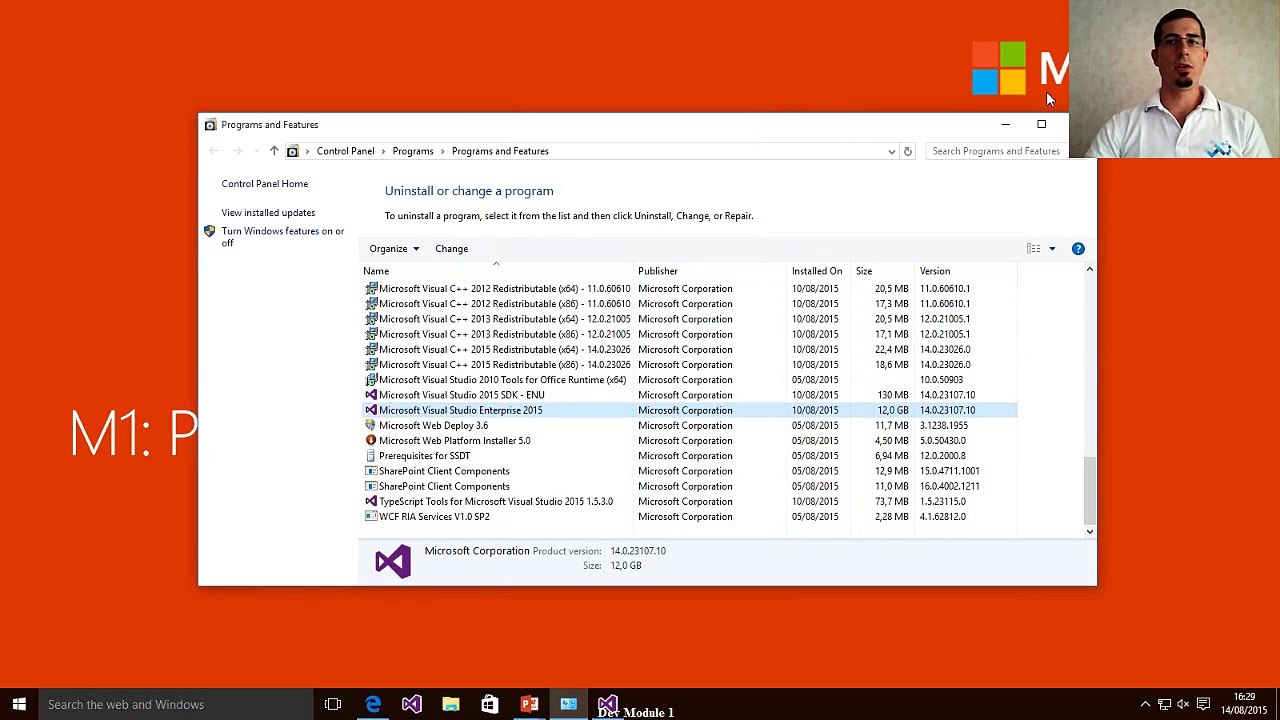Viewport: 1280px width, 720px height.
Task: Open the View installed updates link
Action: click(268, 213)
